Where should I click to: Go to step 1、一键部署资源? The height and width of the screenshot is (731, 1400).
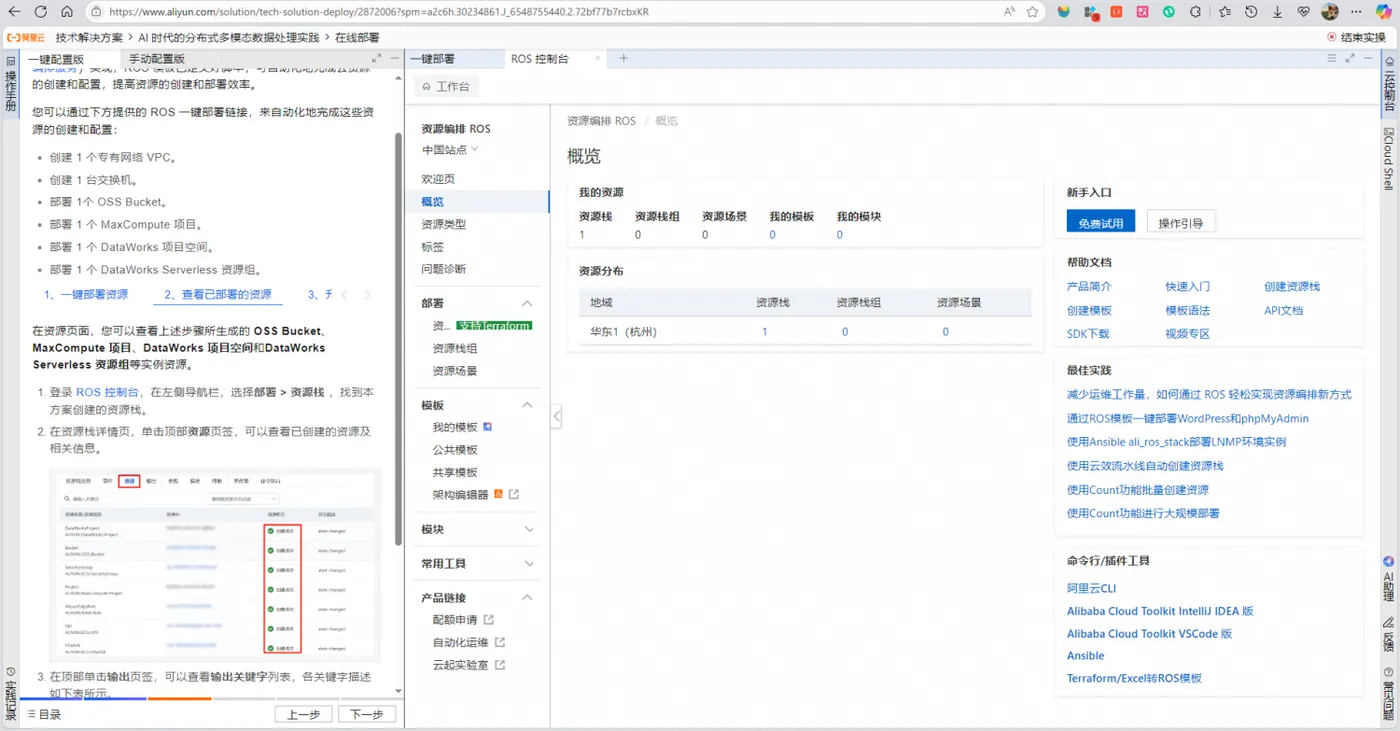86,295
